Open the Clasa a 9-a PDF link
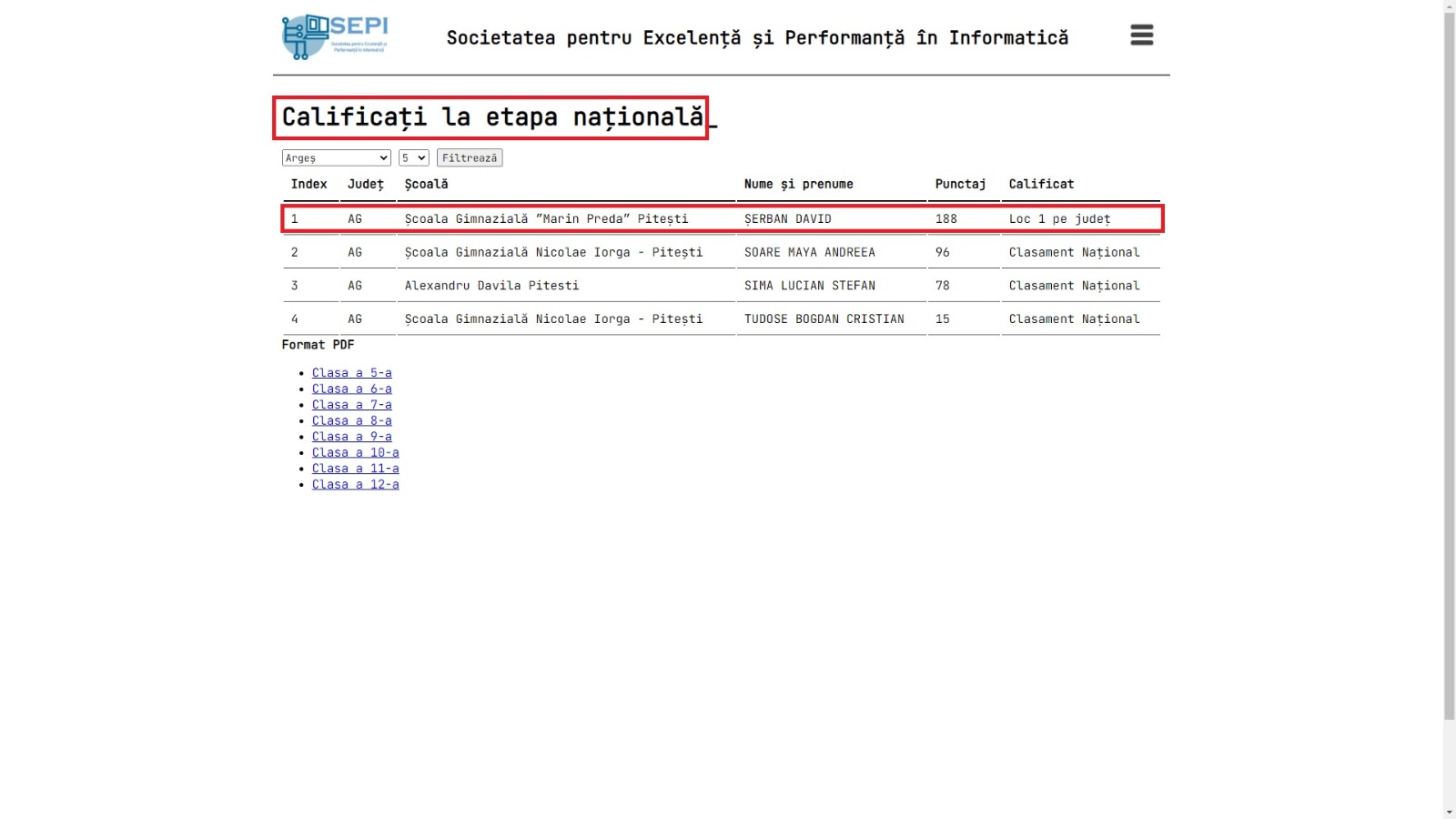Screen dimensions: 1456x819 coord(351,437)
